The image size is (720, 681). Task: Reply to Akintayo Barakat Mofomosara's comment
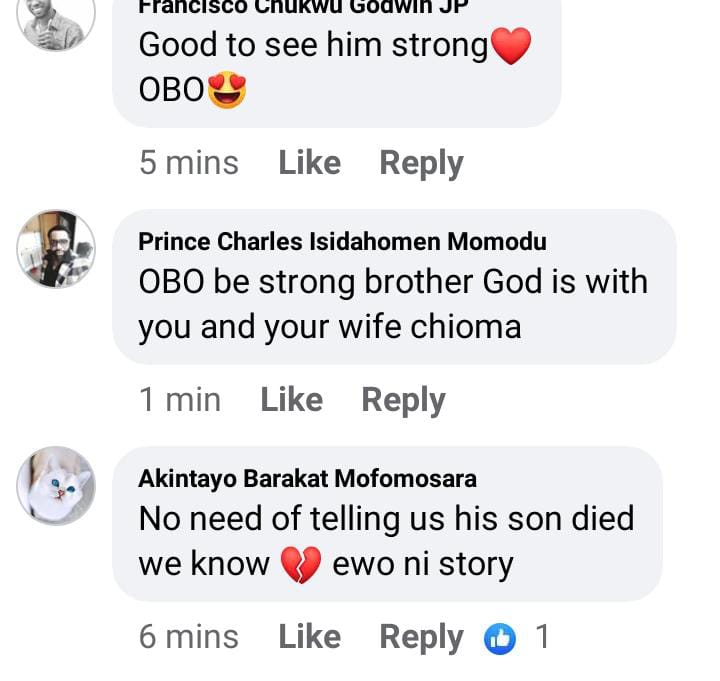click(421, 637)
